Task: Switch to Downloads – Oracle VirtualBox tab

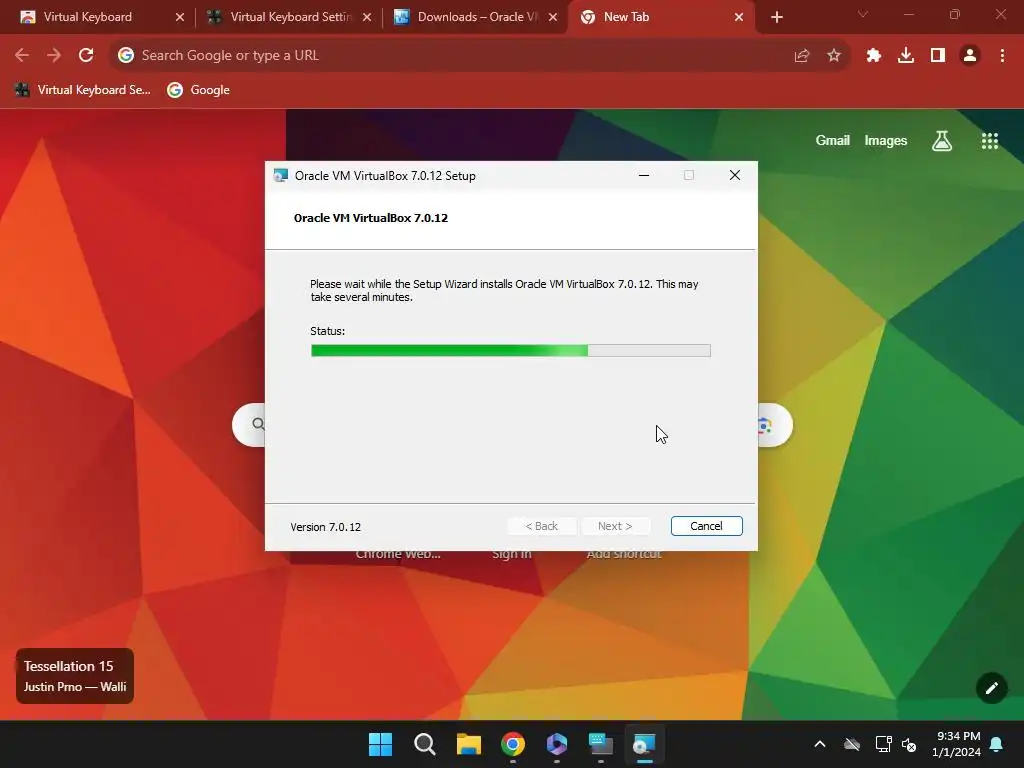Action: point(477,17)
